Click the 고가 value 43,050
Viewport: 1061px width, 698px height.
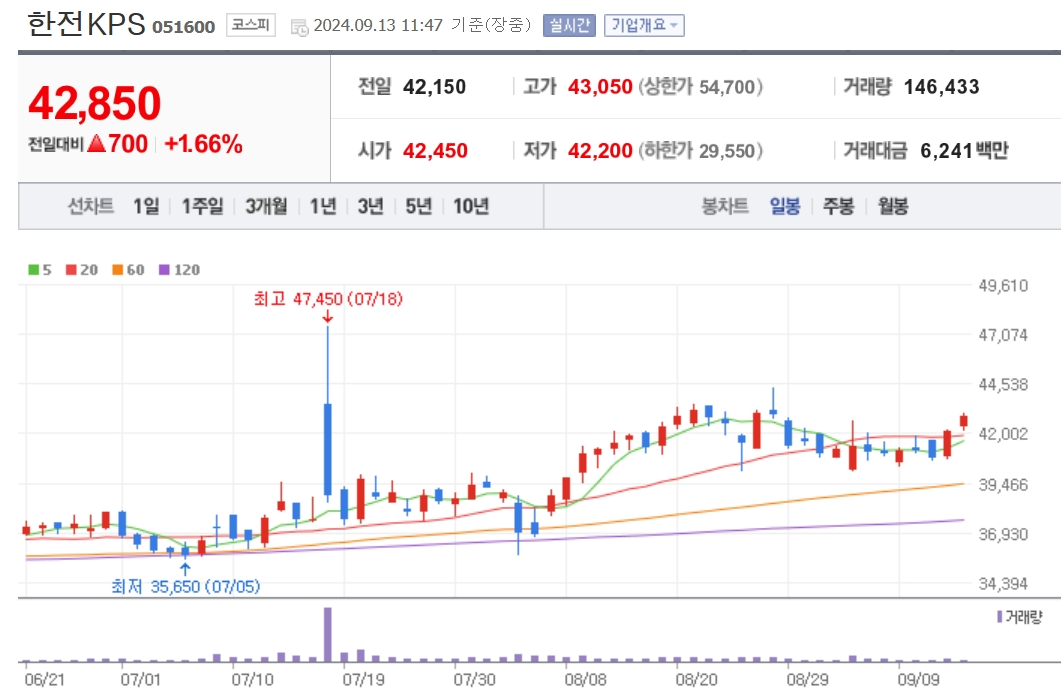[x=600, y=87]
